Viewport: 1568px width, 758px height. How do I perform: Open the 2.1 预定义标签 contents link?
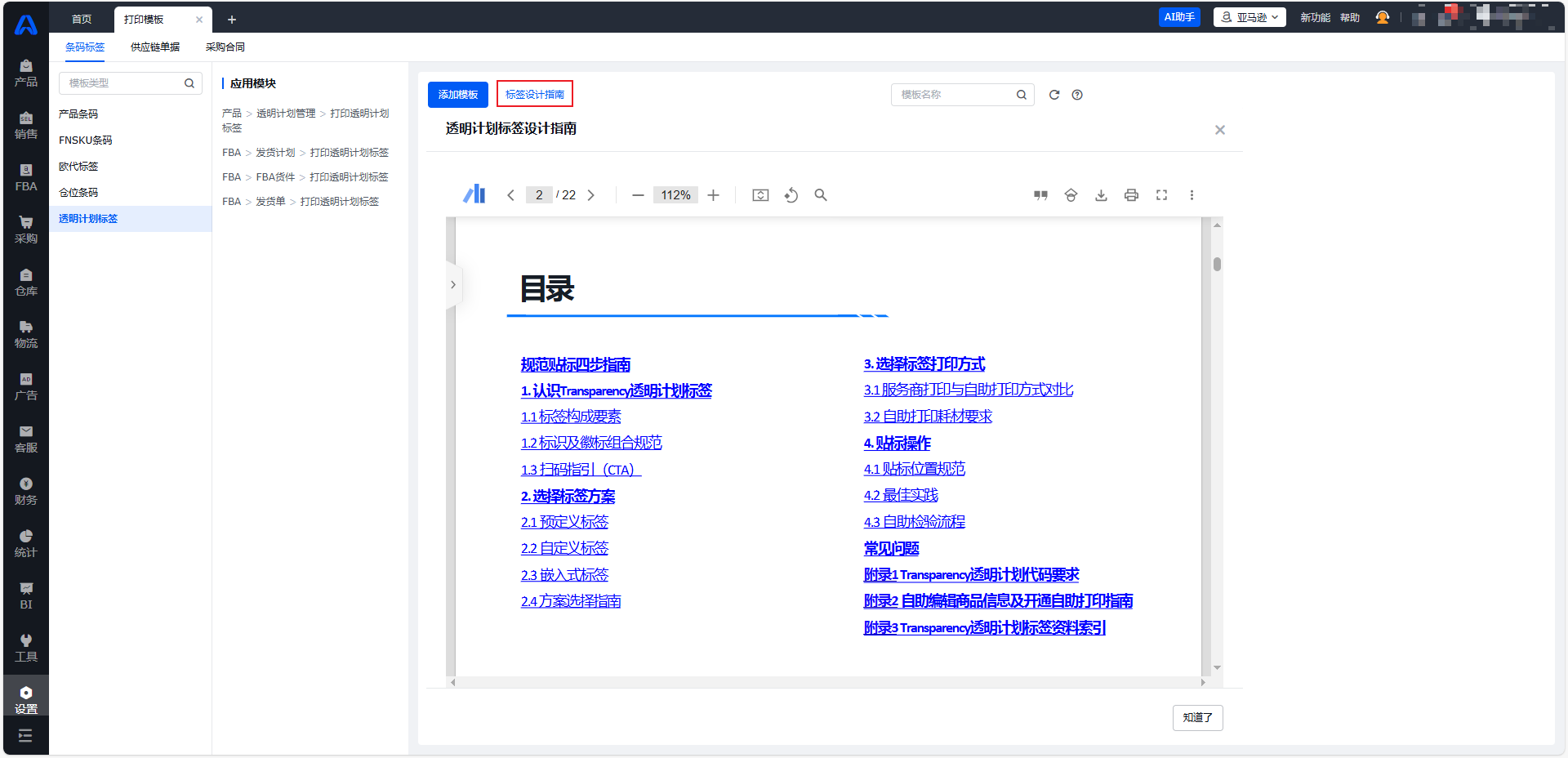tap(564, 522)
